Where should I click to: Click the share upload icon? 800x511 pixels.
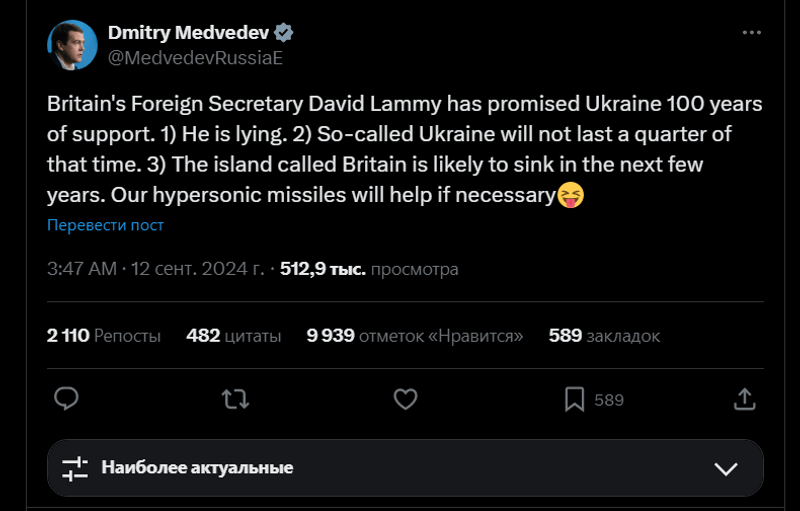(x=744, y=400)
